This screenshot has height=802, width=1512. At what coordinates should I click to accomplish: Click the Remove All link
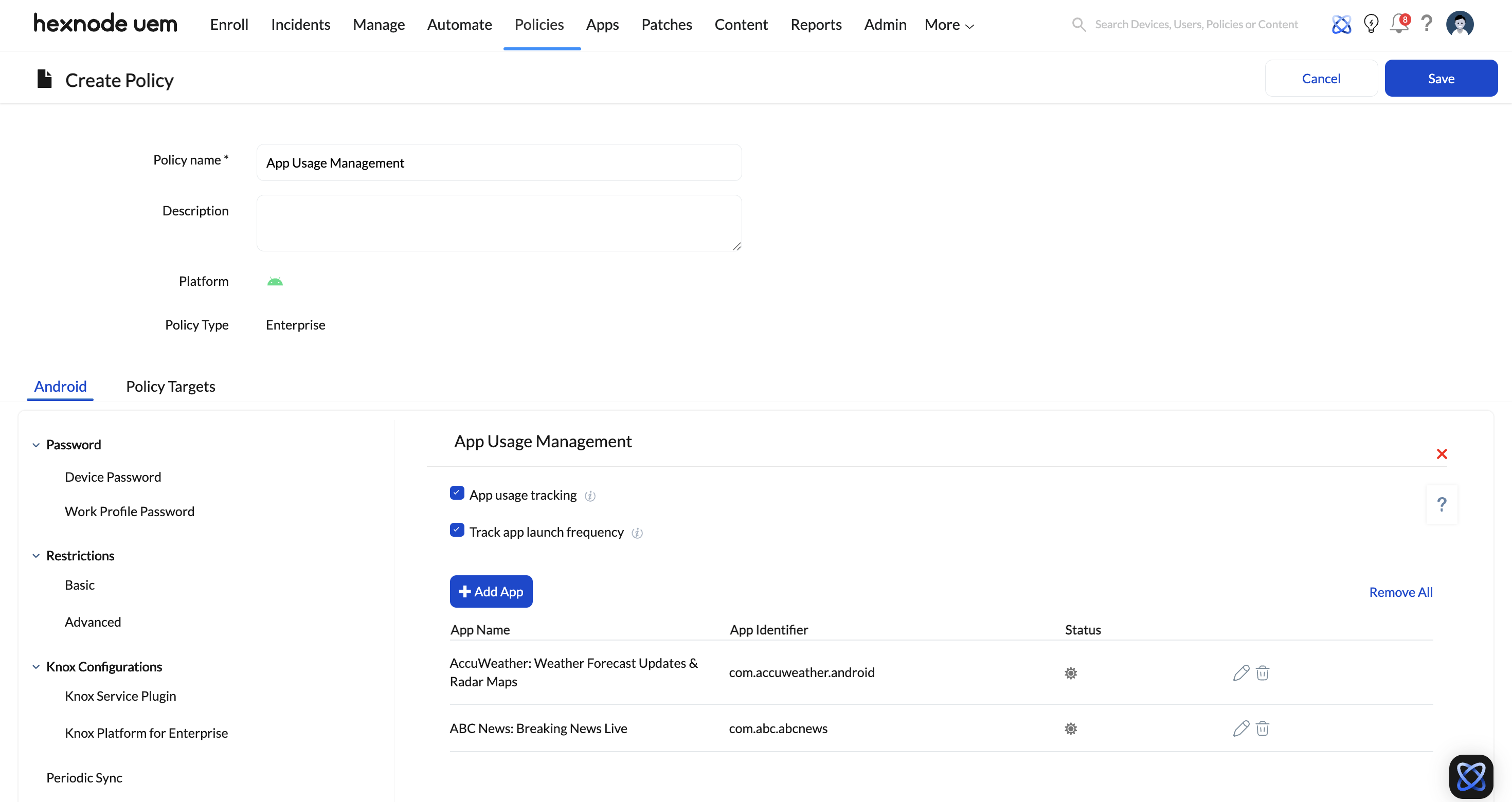click(1400, 592)
